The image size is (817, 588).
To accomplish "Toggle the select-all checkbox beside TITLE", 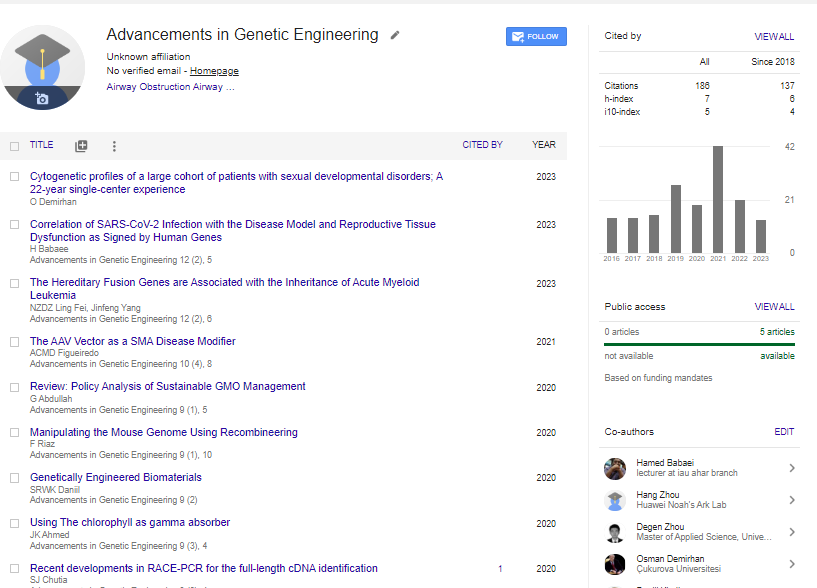I will 14,146.
